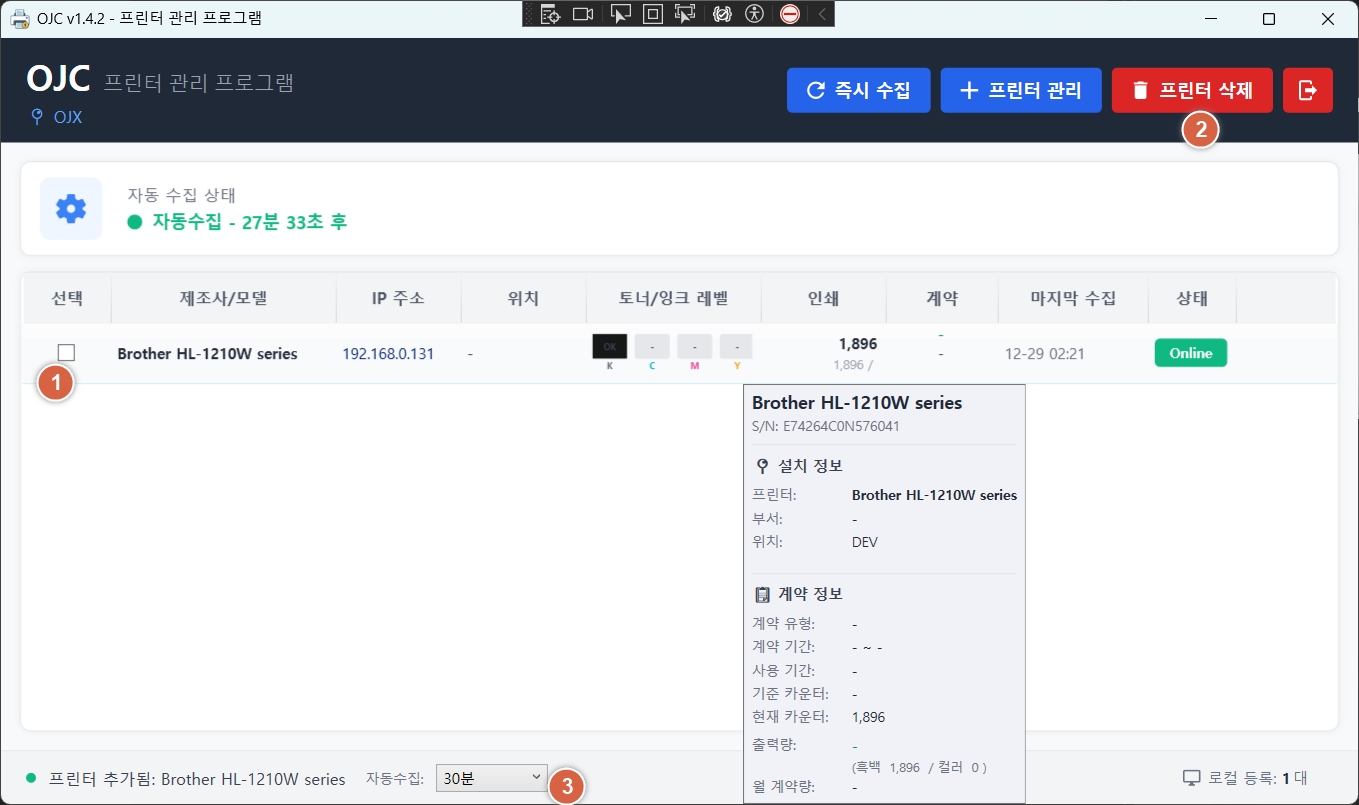Check the Brother HL-1210W row checkbox

(66, 352)
